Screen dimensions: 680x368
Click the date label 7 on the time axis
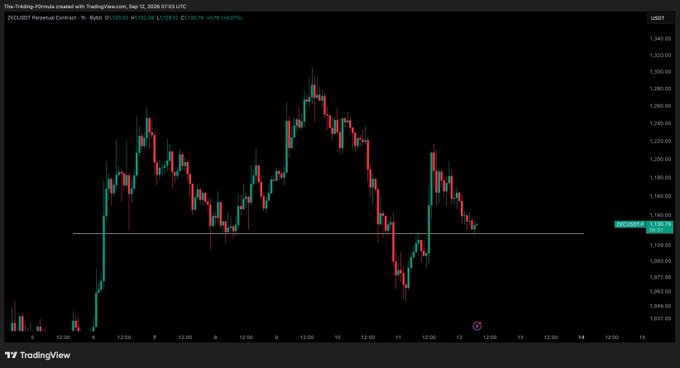[x=154, y=337]
